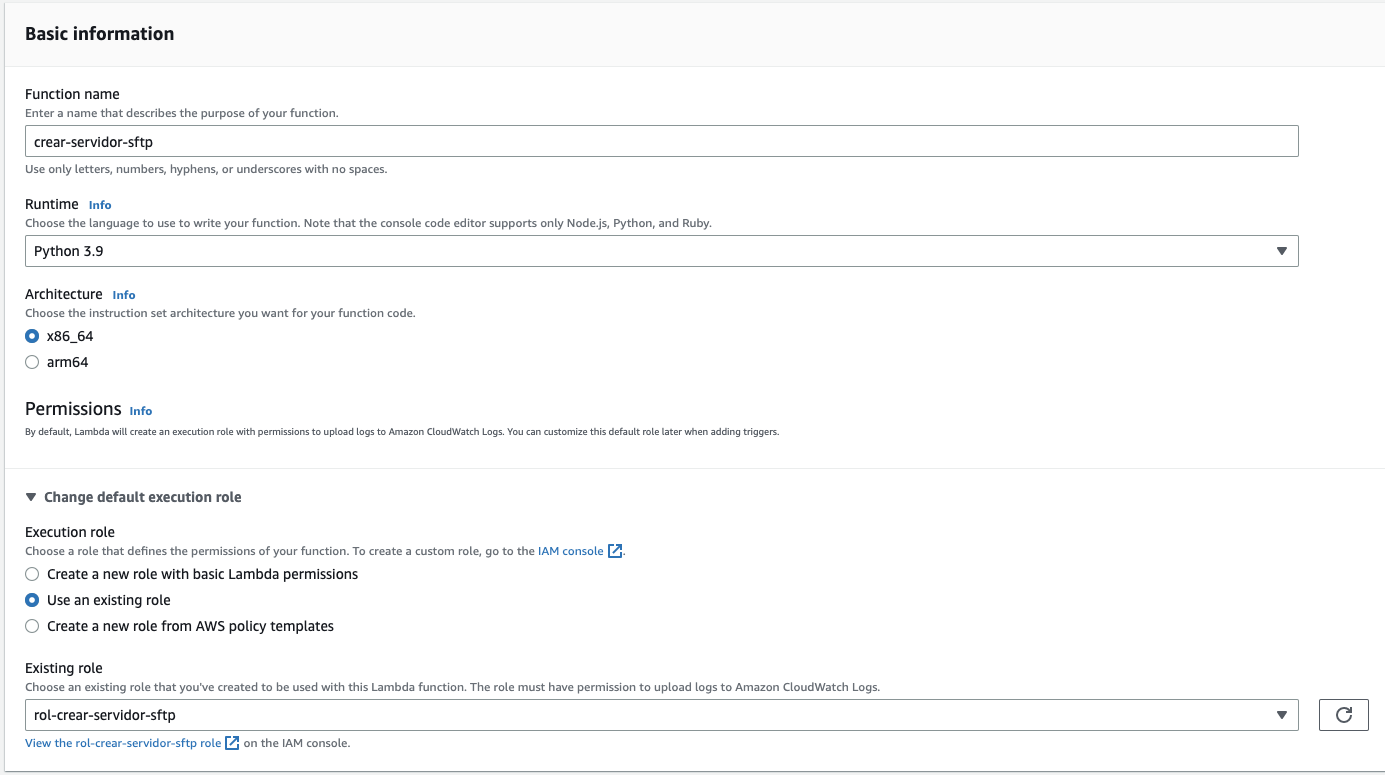Open the Architecture Info link
1385x775 pixels.
point(124,295)
